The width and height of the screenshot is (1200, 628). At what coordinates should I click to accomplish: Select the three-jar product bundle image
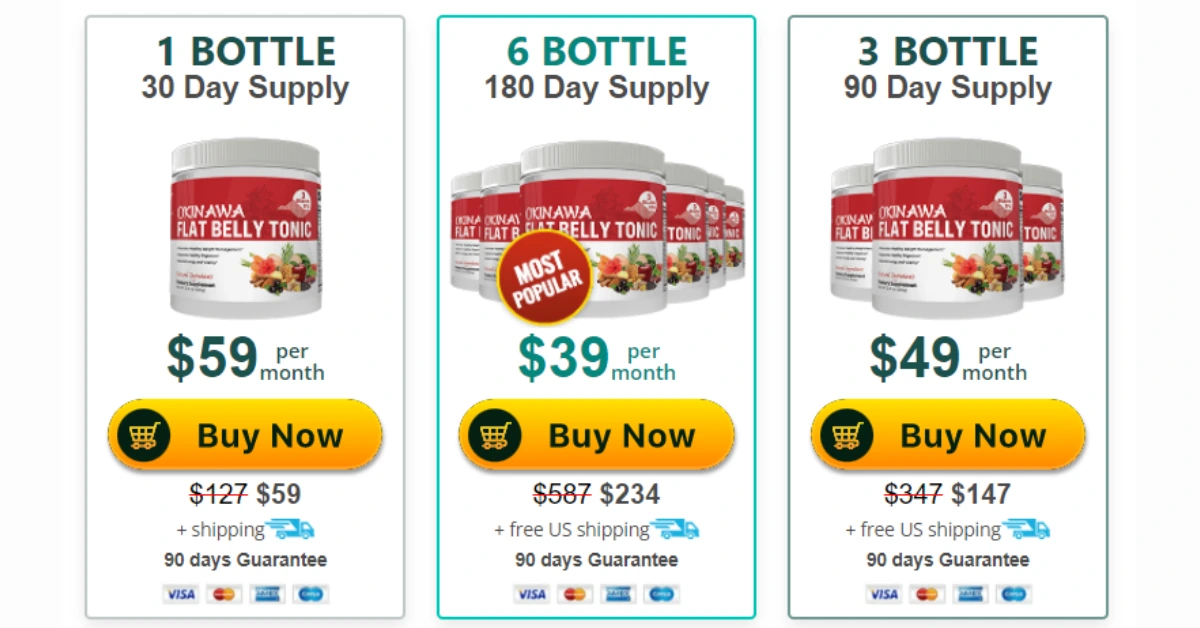pos(948,222)
